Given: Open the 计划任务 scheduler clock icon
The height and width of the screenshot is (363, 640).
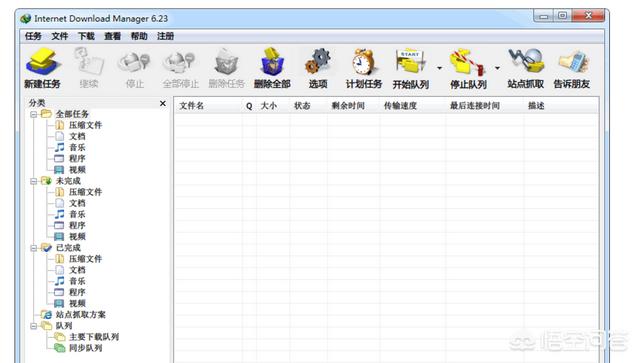Looking at the screenshot, I should click(x=364, y=62).
